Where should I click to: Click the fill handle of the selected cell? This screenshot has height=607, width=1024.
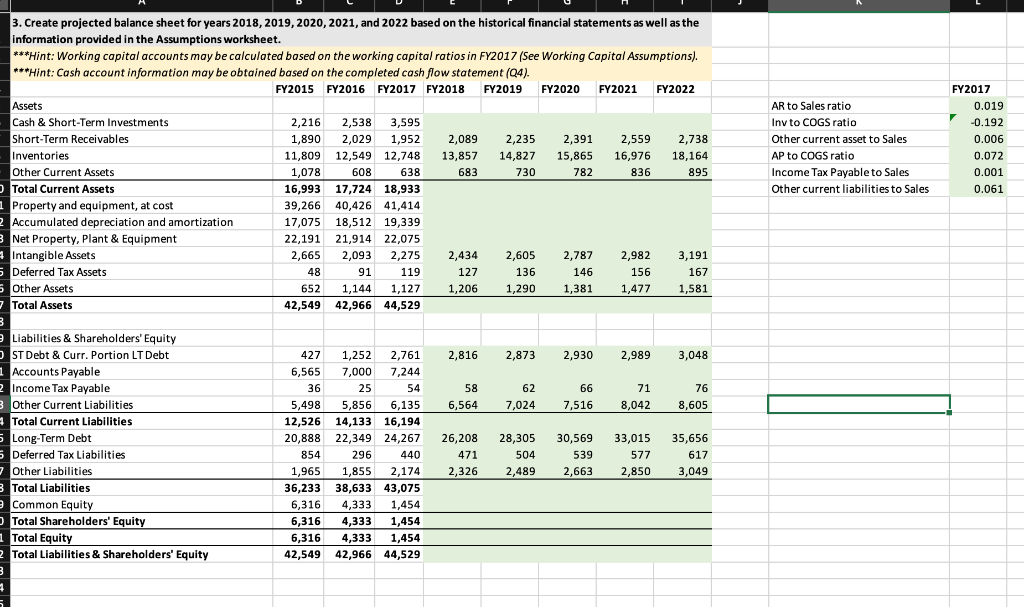tap(948, 411)
